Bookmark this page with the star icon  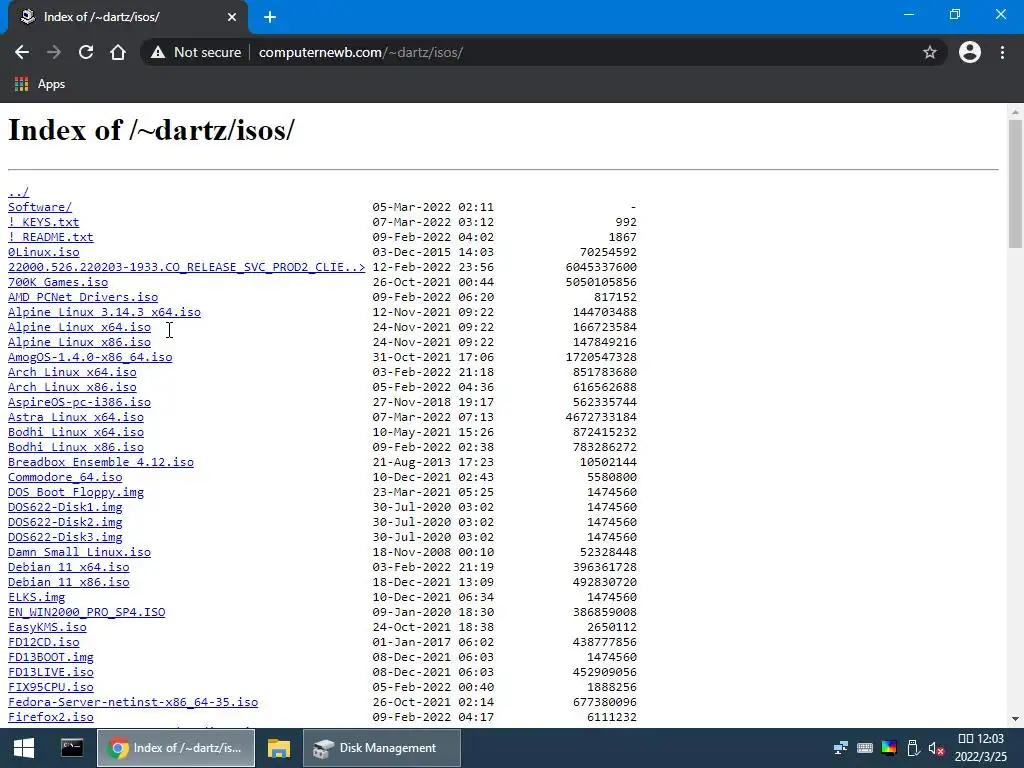click(x=929, y=52)
